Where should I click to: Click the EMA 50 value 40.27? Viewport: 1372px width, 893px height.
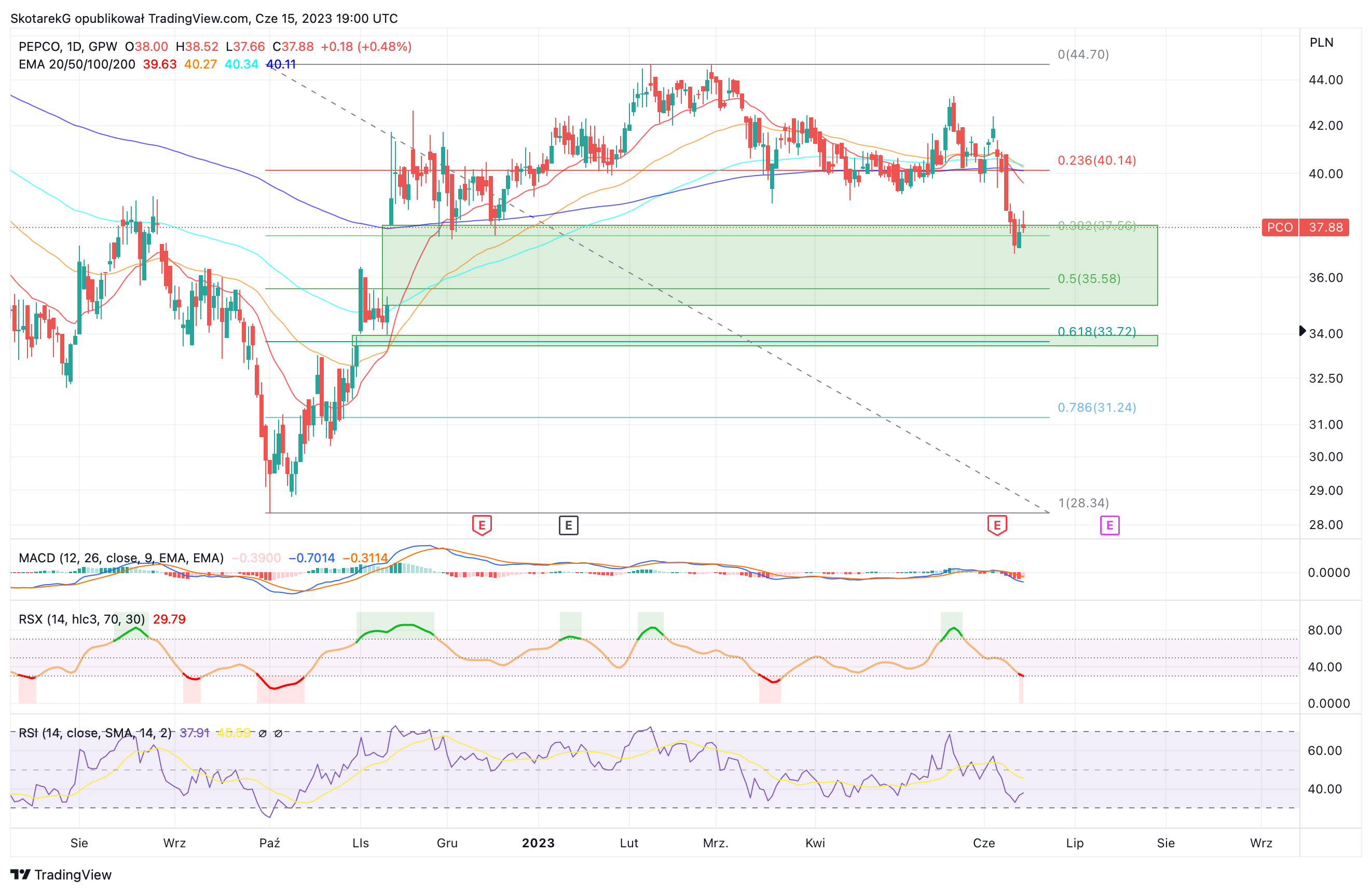point(201,64)
